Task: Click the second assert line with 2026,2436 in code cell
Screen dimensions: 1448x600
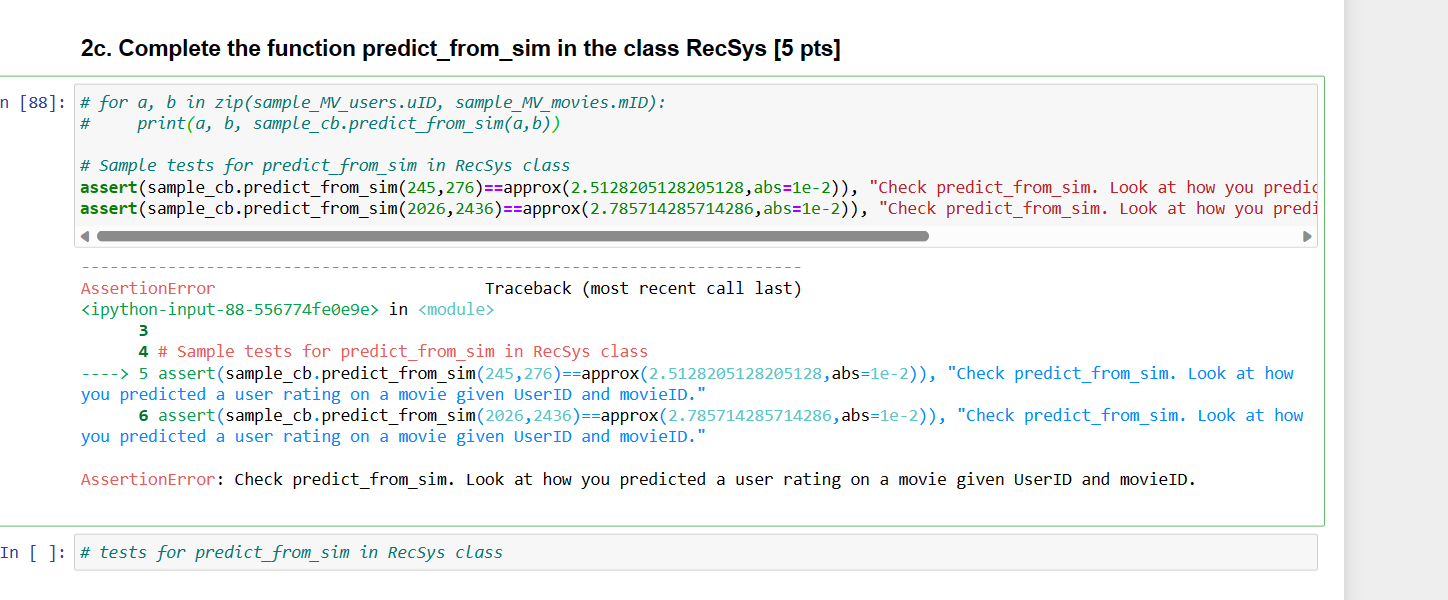Action: click(698, 208)
